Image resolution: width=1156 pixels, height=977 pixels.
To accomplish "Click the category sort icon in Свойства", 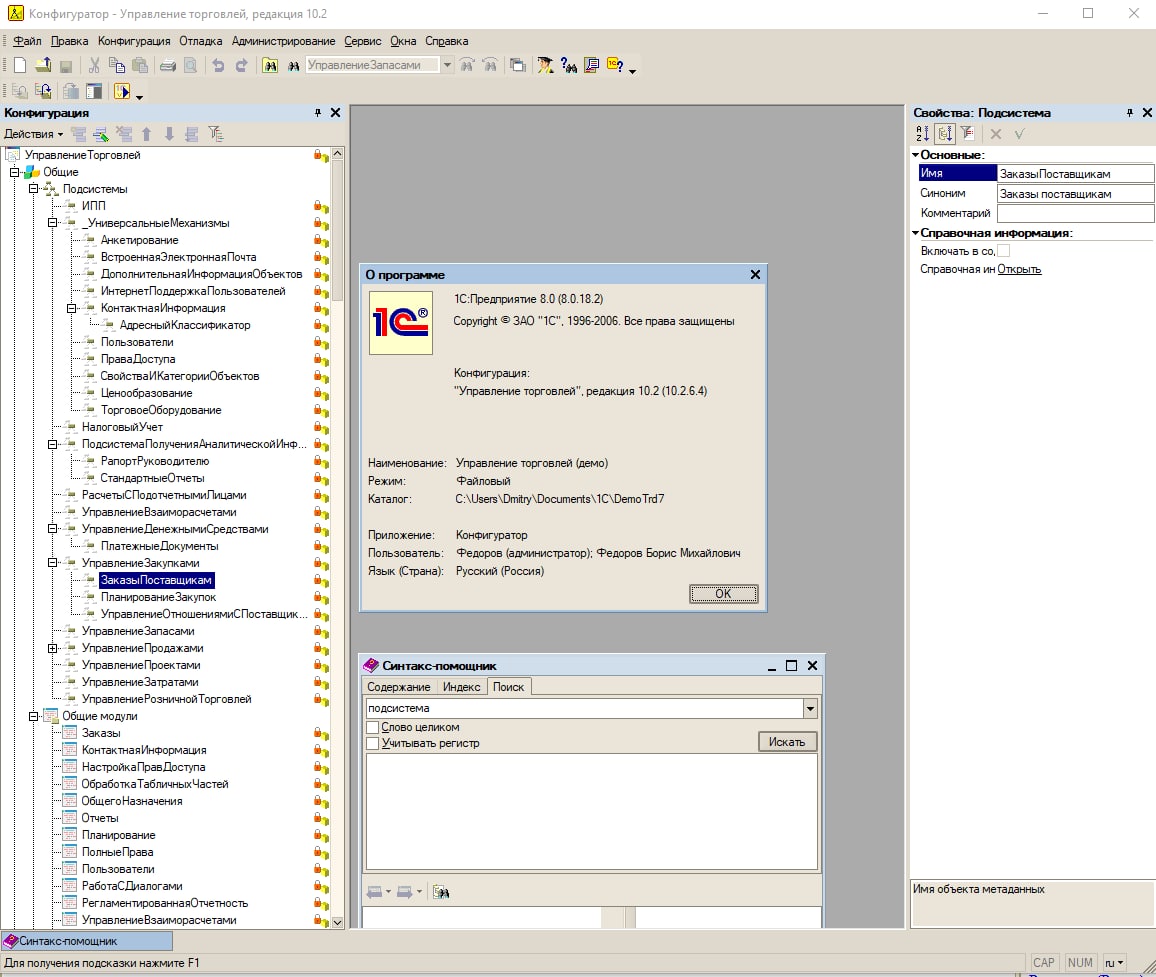I will click(x=945, y=133).
